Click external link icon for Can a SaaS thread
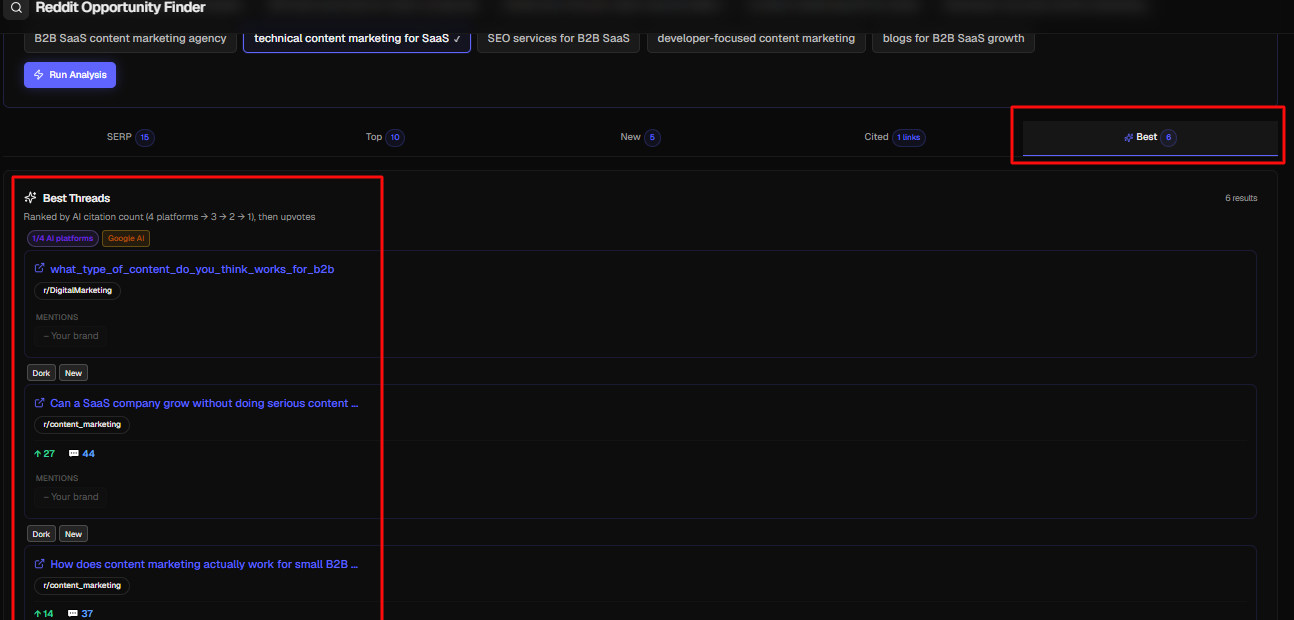Screen dimensions: 1294x620 [x=40, y=403]
